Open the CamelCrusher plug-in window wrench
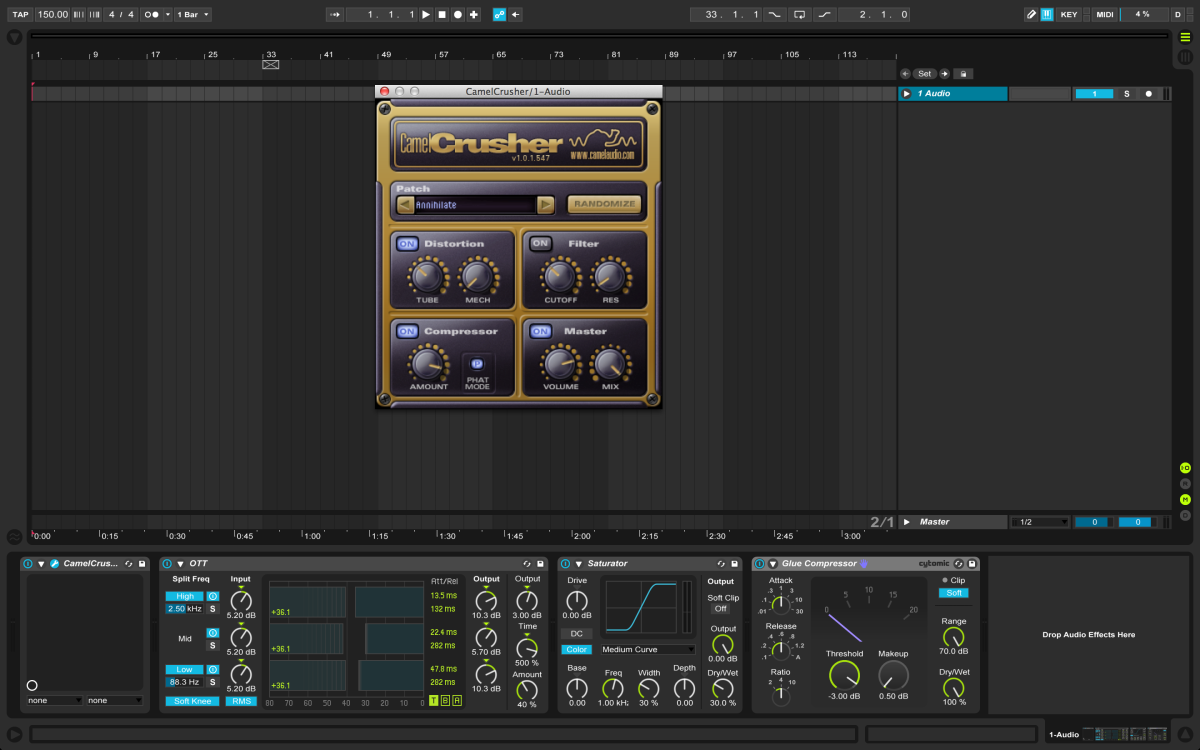The height and width of the screenshot is (750, 1200). pos(54,564)
